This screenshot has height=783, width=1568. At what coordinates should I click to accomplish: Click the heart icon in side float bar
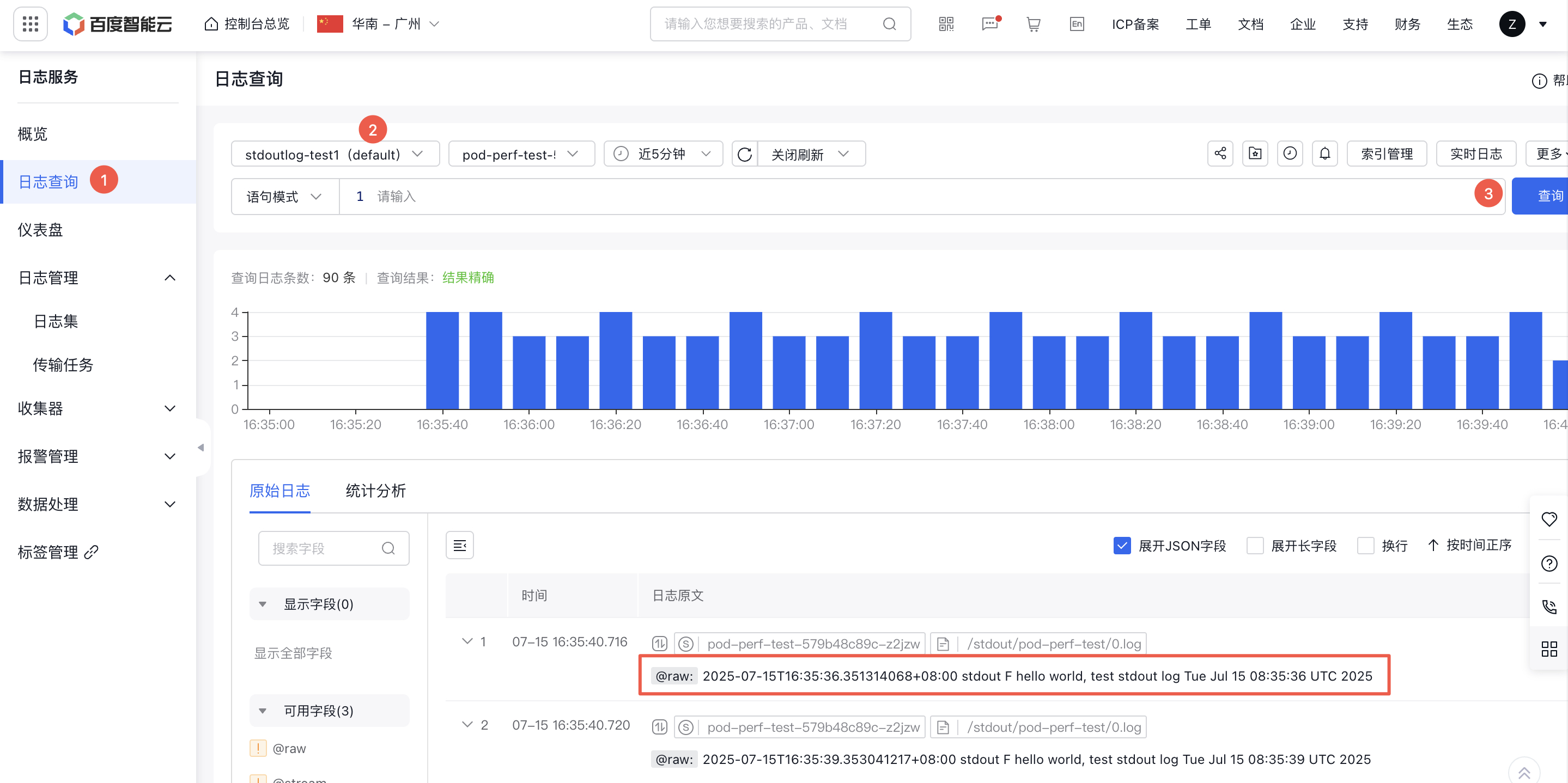(x=1548, y=519)
